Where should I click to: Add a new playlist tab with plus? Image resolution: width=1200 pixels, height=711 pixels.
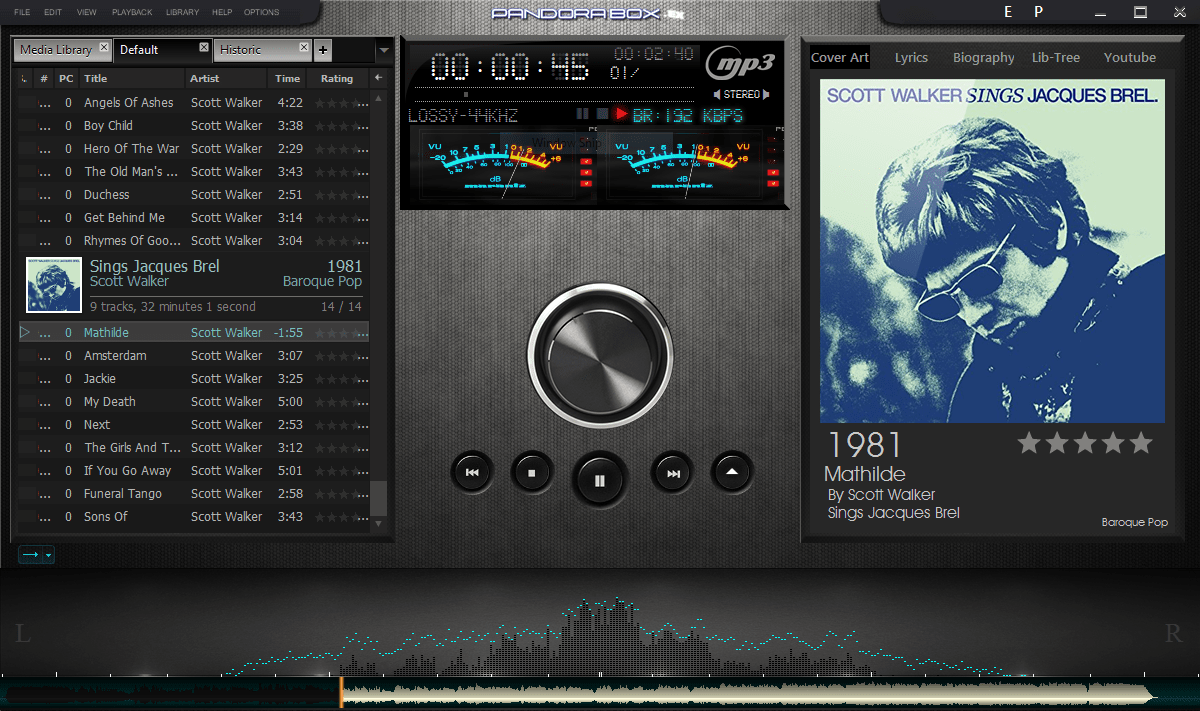[x=322, y=50]
